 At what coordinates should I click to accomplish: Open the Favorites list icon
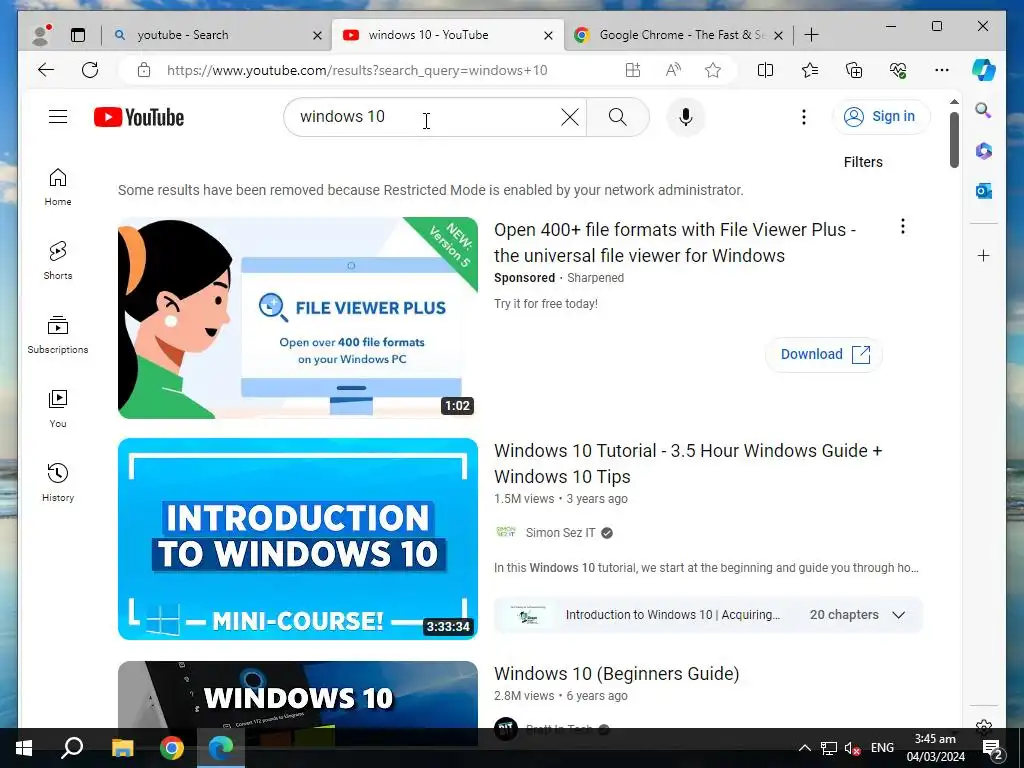tap(810, 70)
